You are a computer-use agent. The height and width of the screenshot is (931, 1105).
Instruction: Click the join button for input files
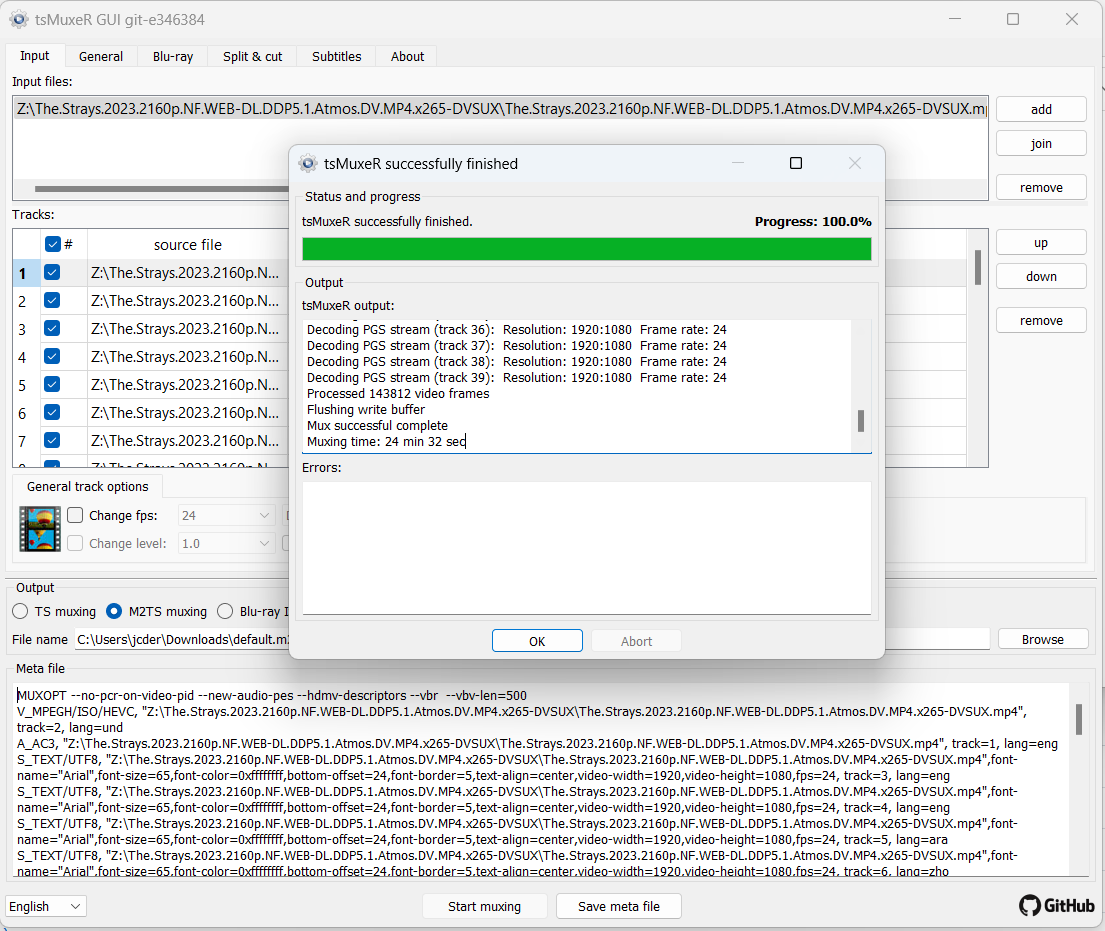tap(1040, 143)
